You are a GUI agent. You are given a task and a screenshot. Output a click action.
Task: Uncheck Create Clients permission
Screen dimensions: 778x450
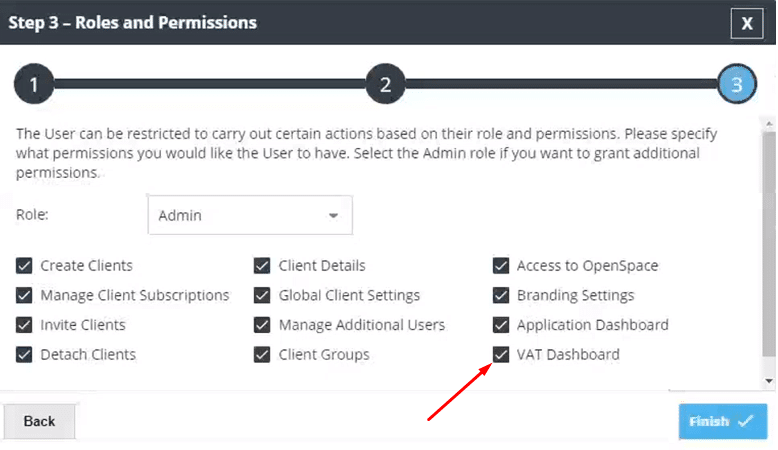[x=24, y=266]
